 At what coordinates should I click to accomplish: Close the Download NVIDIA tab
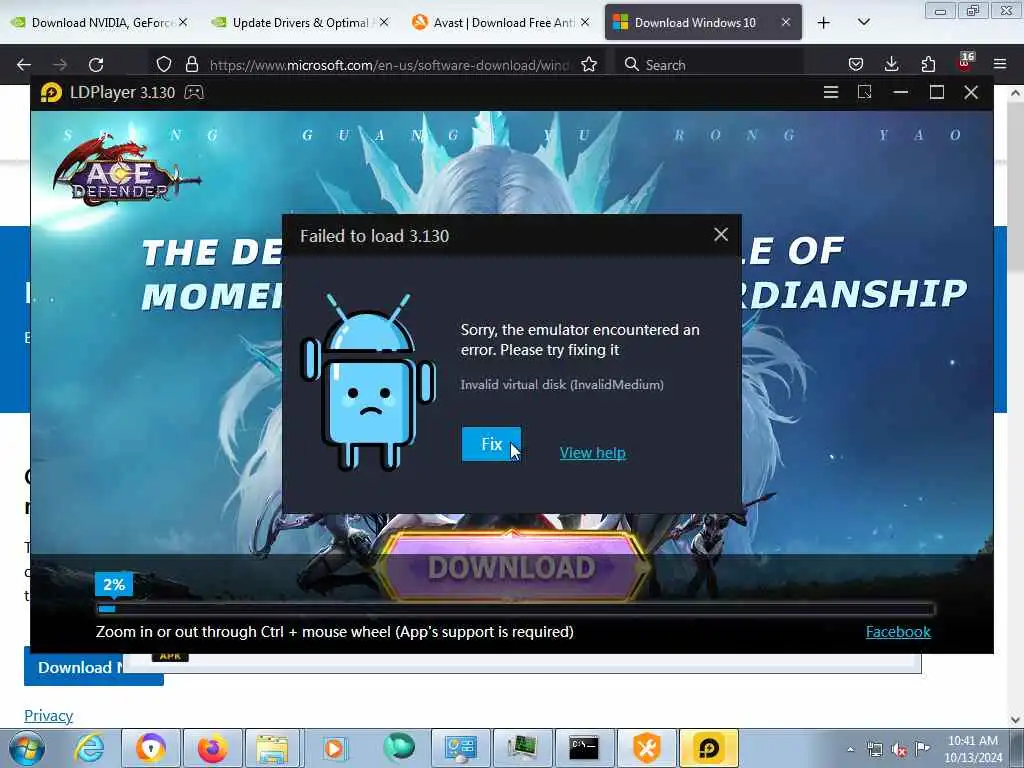coord(184,22)
